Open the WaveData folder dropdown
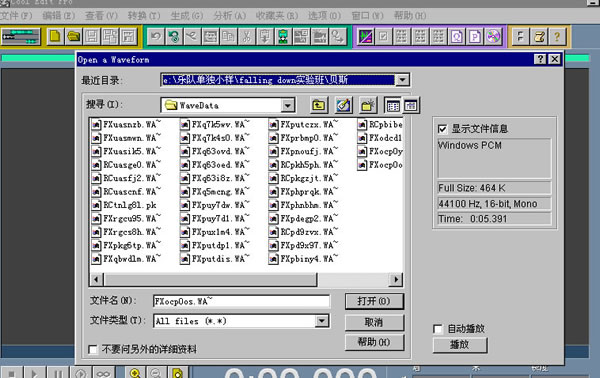600x378 pixels. [x=287, y=105]
